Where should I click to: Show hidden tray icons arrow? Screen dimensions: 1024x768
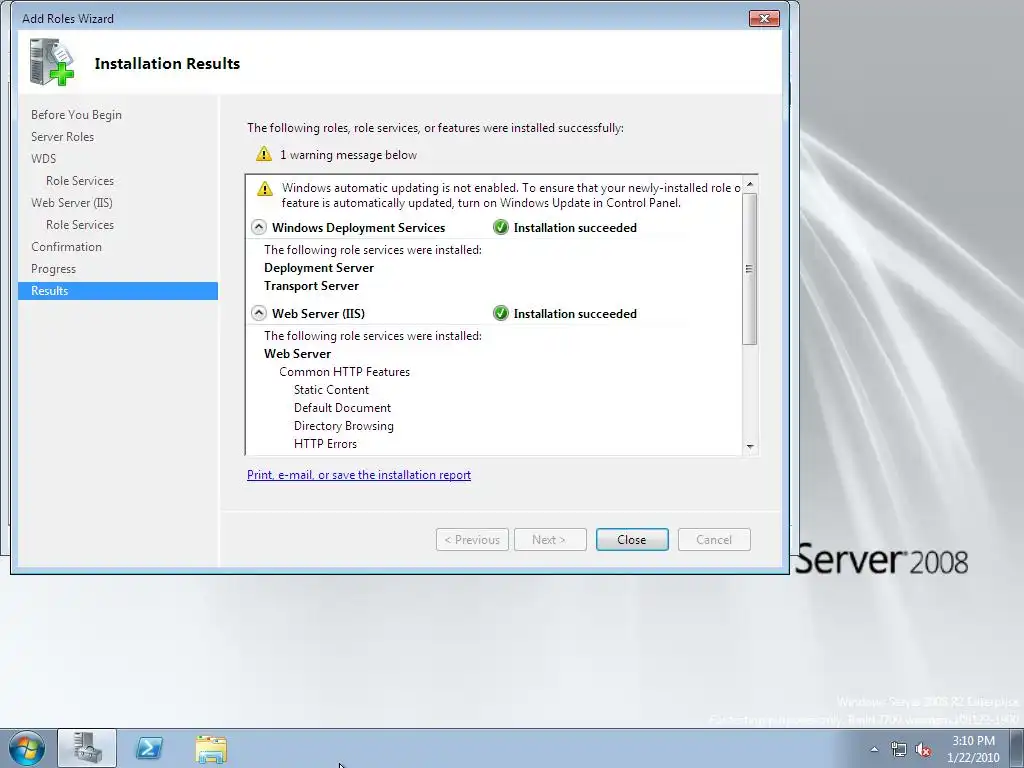click(x=874, y=750)
